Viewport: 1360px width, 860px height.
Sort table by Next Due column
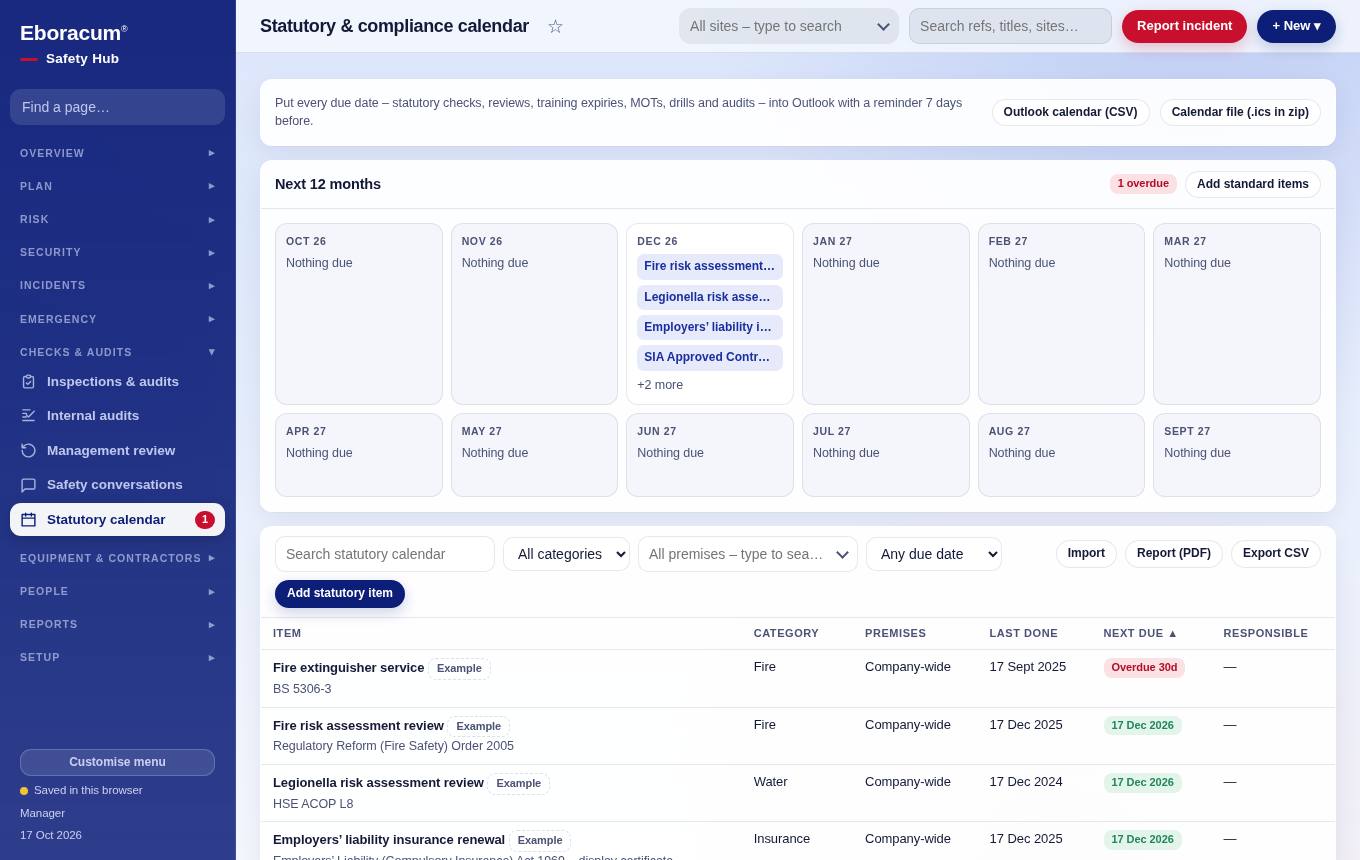[x=1140, y=633]
